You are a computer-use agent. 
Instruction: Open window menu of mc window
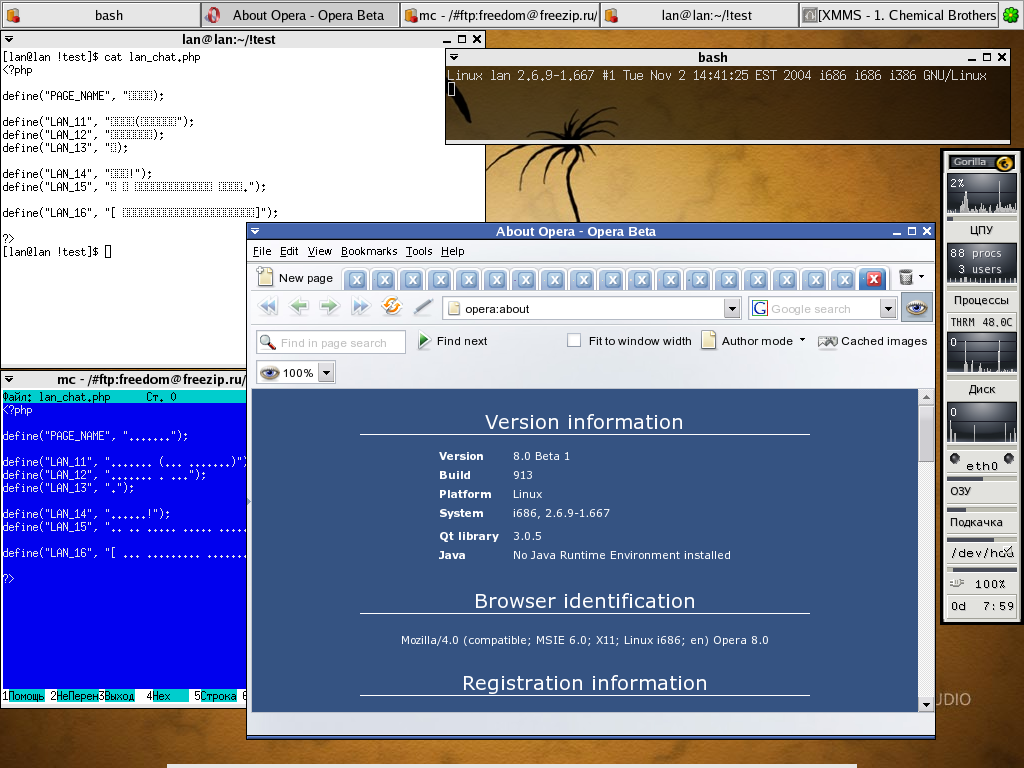9,379
